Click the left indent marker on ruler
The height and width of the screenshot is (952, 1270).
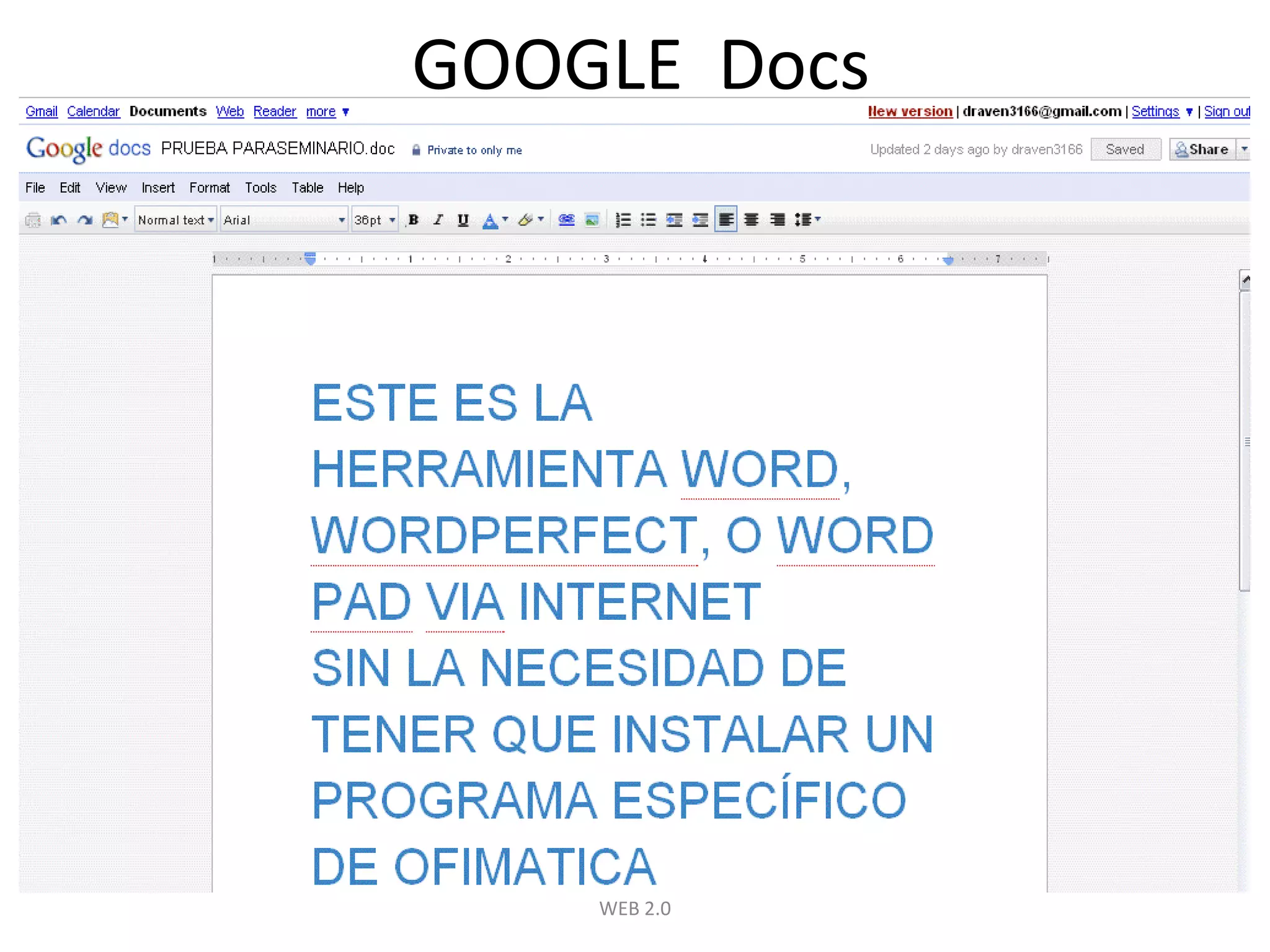pyautogui.click(x=311, y=259)
